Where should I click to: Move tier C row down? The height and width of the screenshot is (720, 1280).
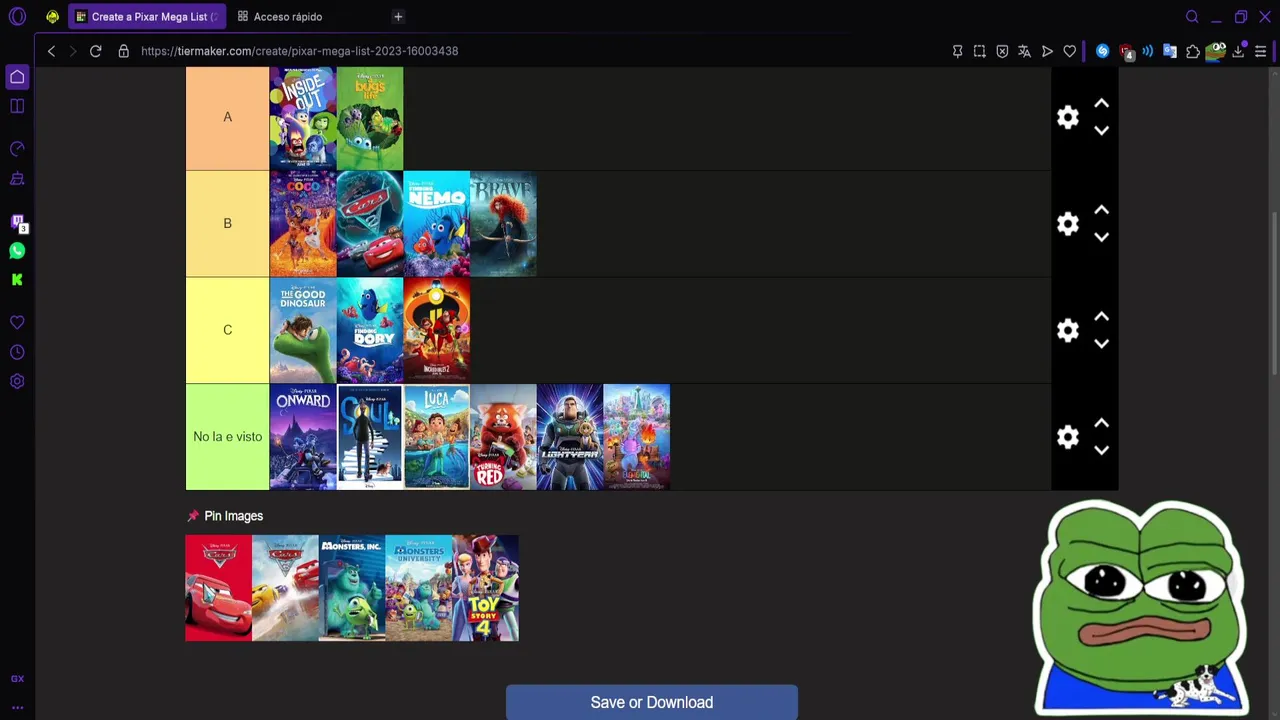[x=1101, y=343]
